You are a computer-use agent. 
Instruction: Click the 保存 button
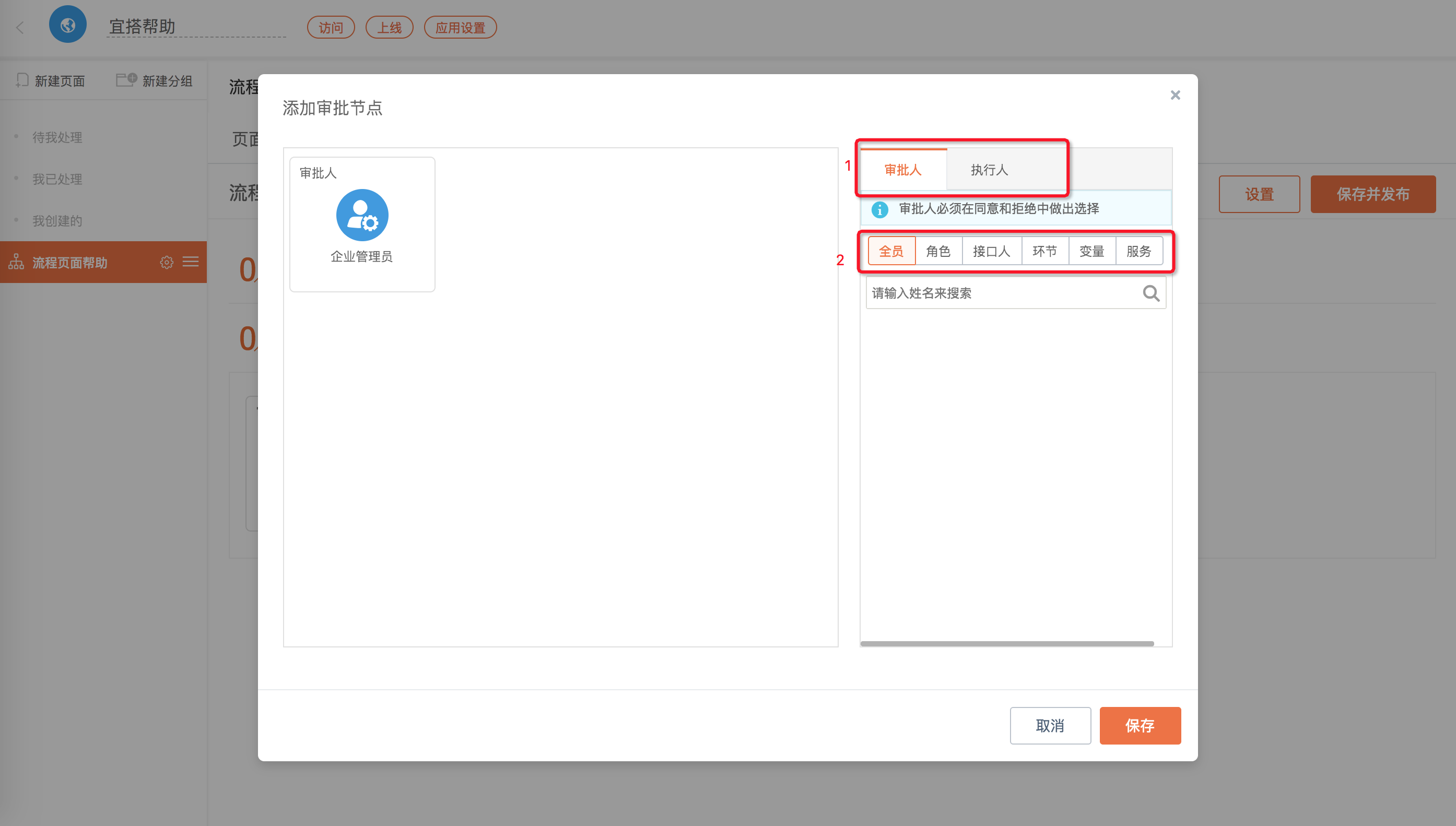coord(1140,725)
